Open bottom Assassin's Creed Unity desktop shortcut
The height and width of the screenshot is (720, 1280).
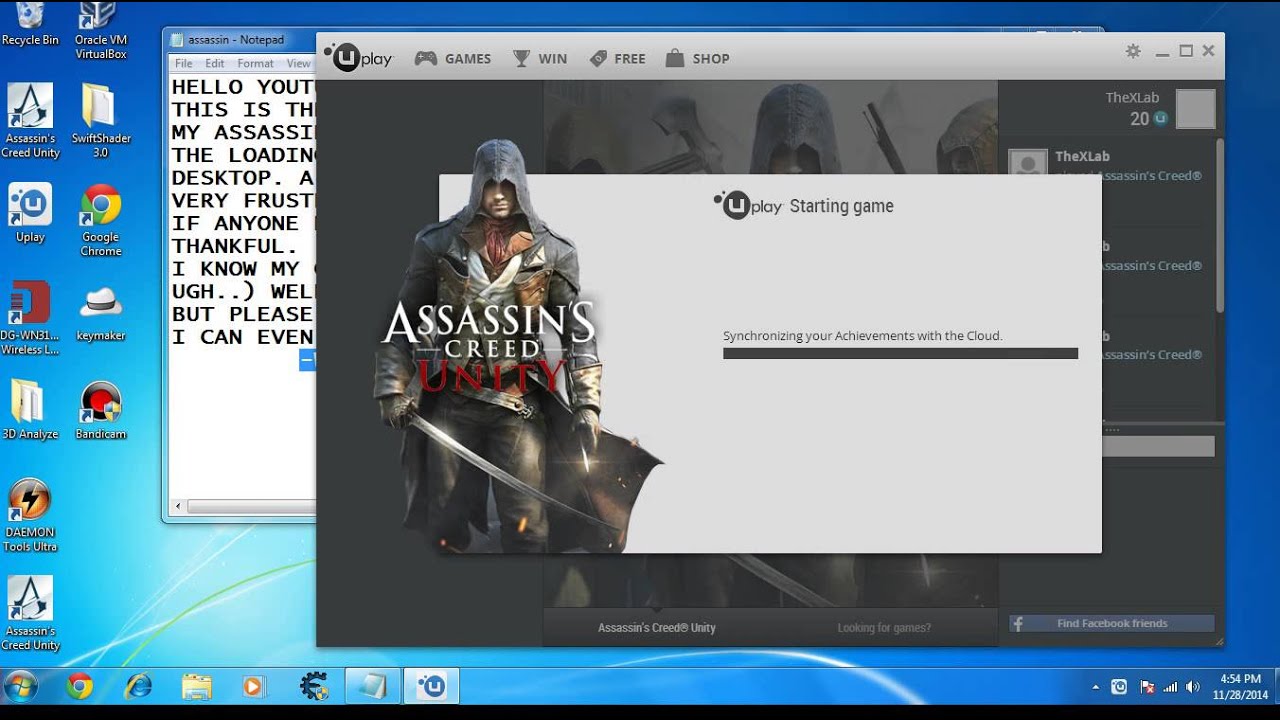click(30, 614)
